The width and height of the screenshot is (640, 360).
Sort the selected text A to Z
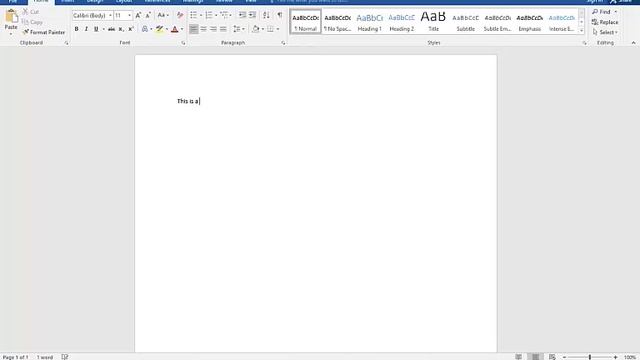(x=266, y=16)
